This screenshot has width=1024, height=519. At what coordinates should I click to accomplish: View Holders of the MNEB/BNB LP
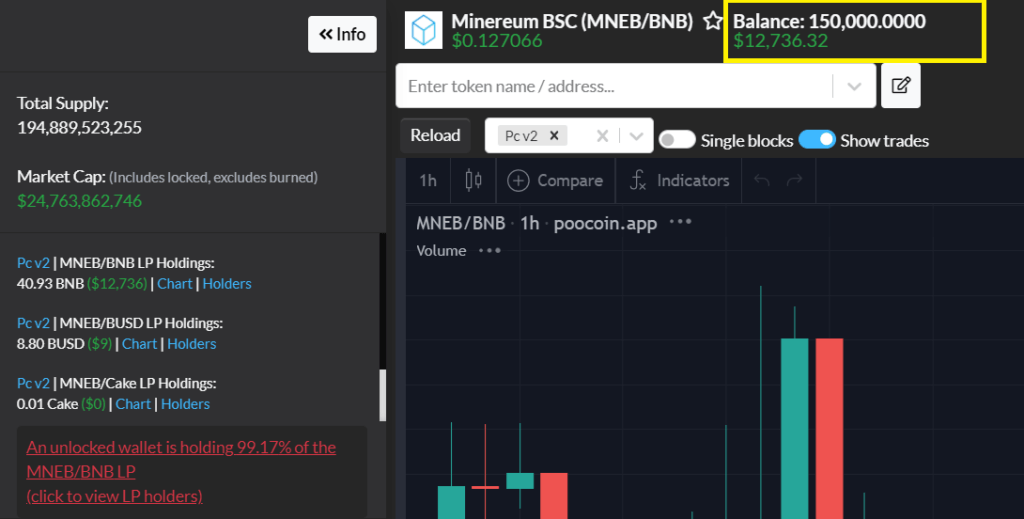point(227,284)
